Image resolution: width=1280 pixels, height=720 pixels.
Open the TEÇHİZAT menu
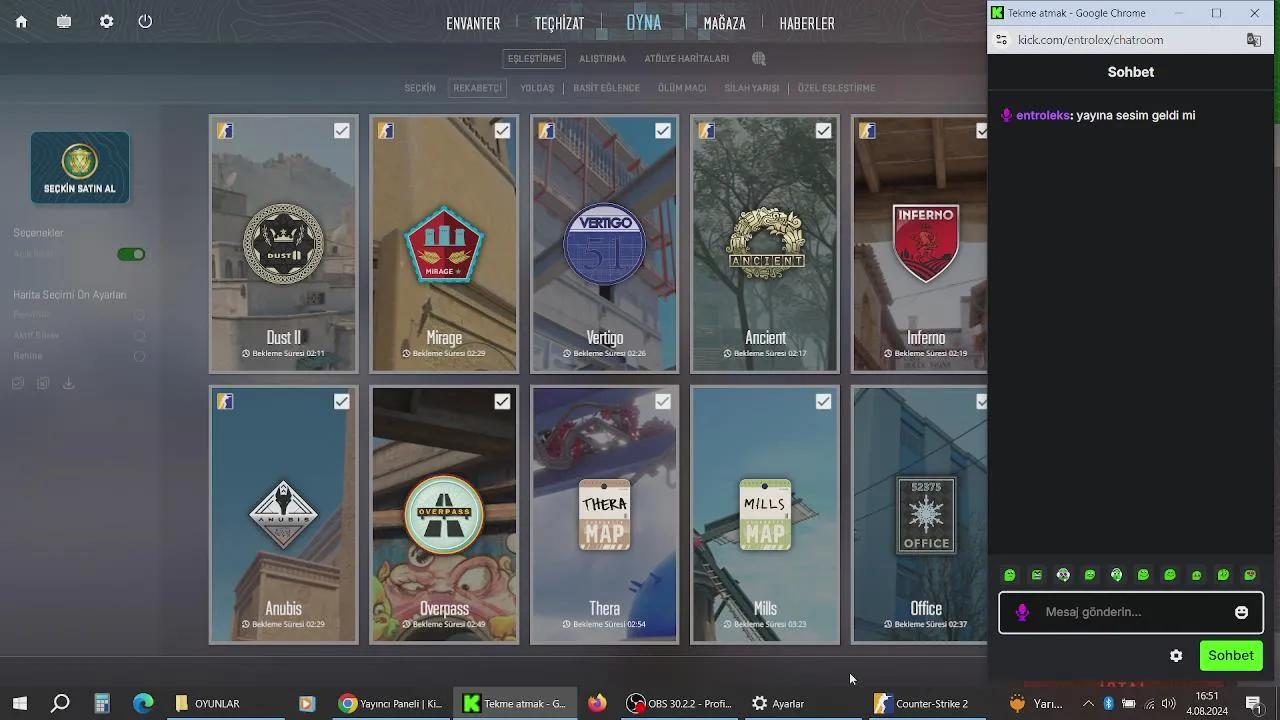(x=559, y=23)
